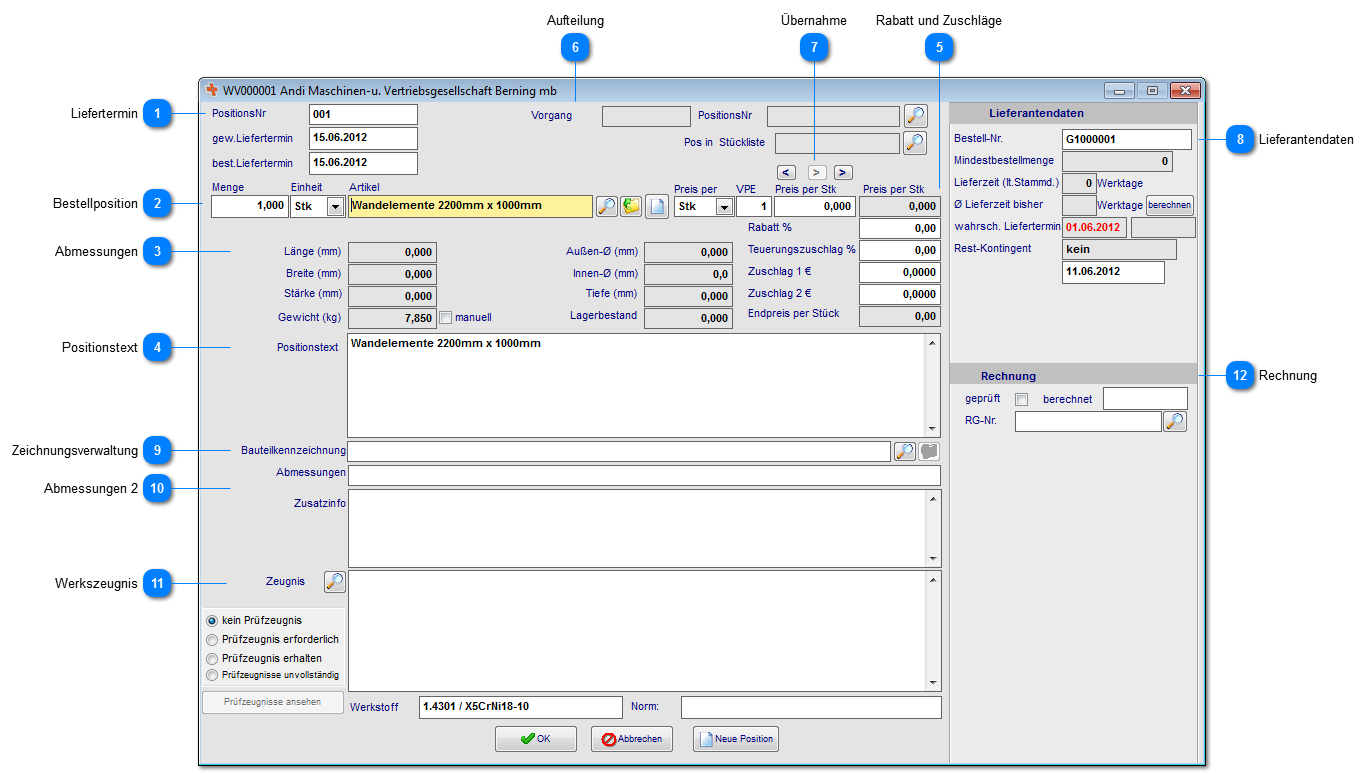Click the white 'Preis per Stk' input field
The height and width of the screenshot is (774, 1370).
(815, 207)
